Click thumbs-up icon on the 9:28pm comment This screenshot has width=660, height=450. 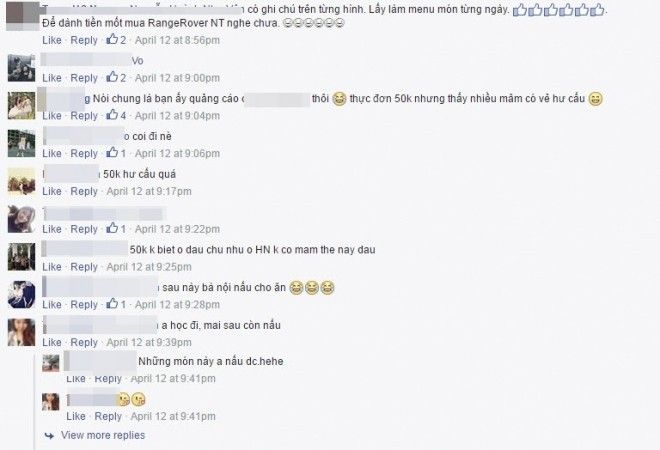coord(112,304)
